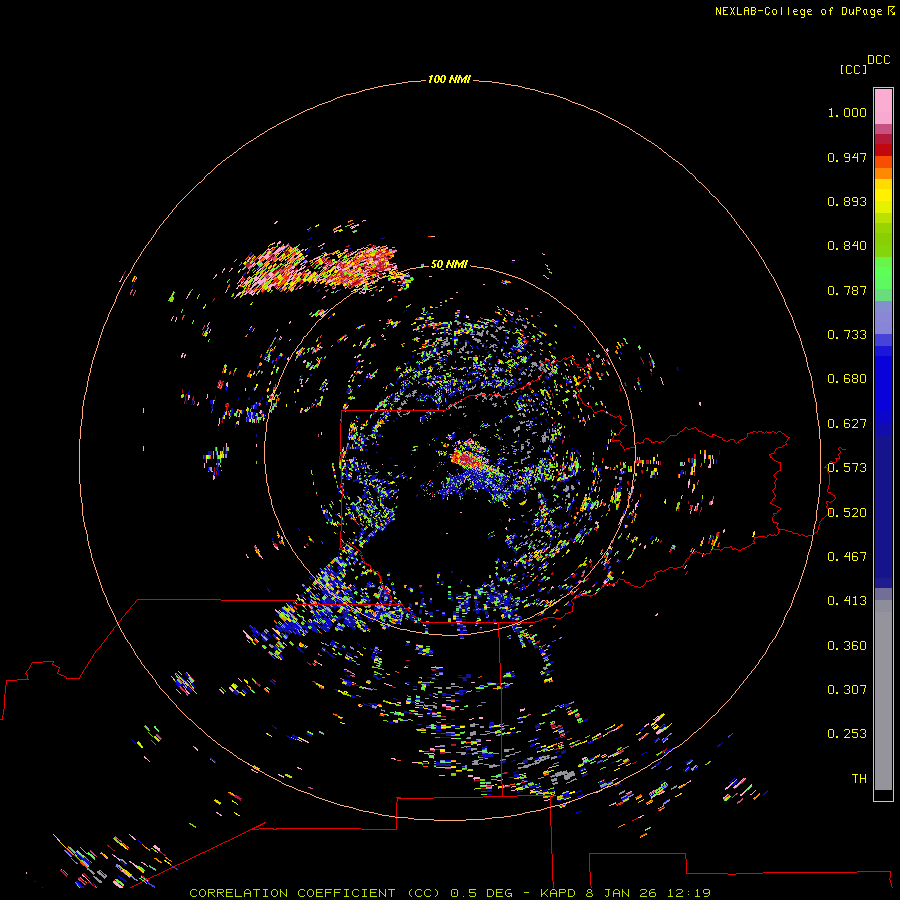Pick the pink segment of the color bar
This screenshot has width=900, height=900.
coord(883,107)
